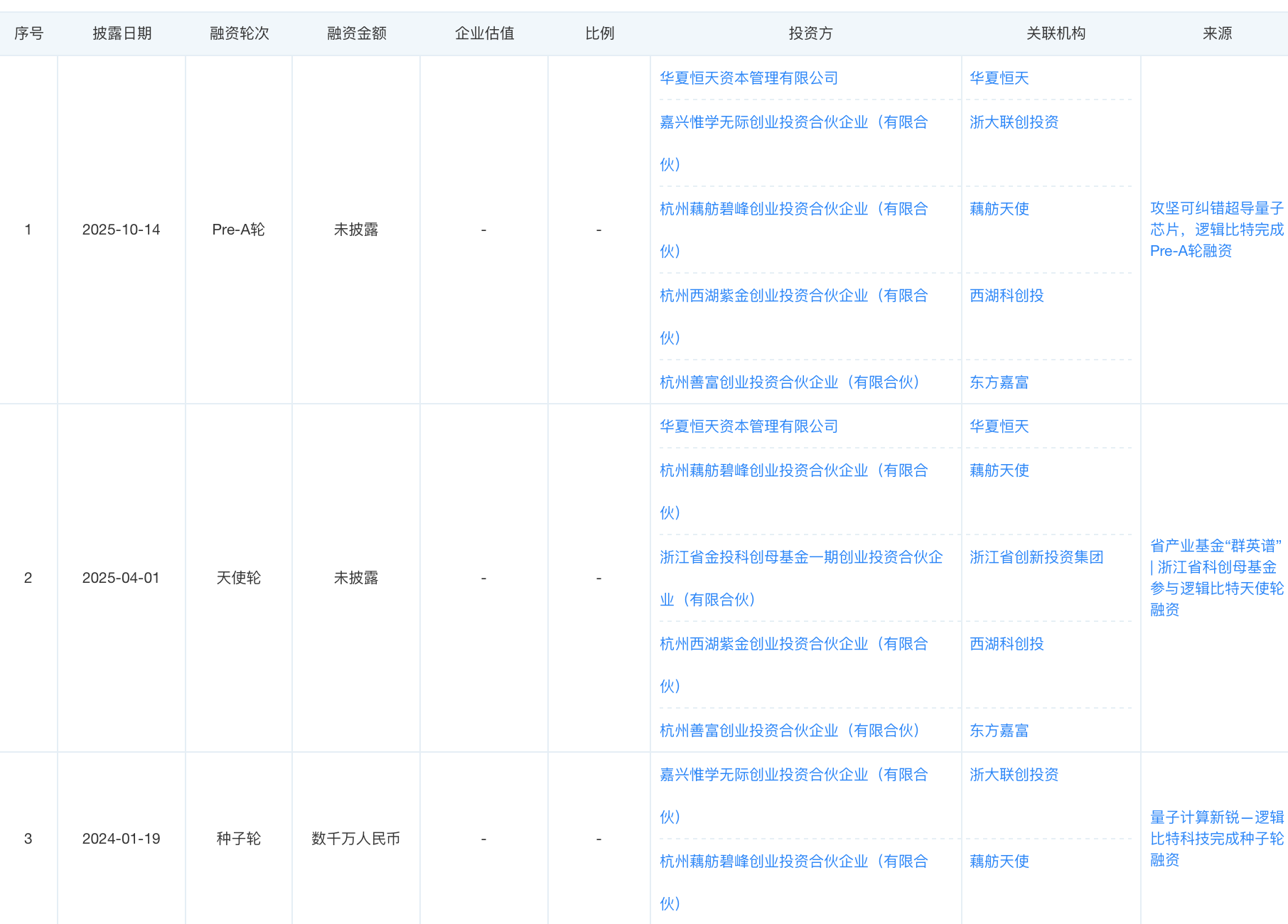Open 浙大联创投资 institution in the 种子轮 row
This screenshot has height=924, width=1288.
click(1014, 775)
